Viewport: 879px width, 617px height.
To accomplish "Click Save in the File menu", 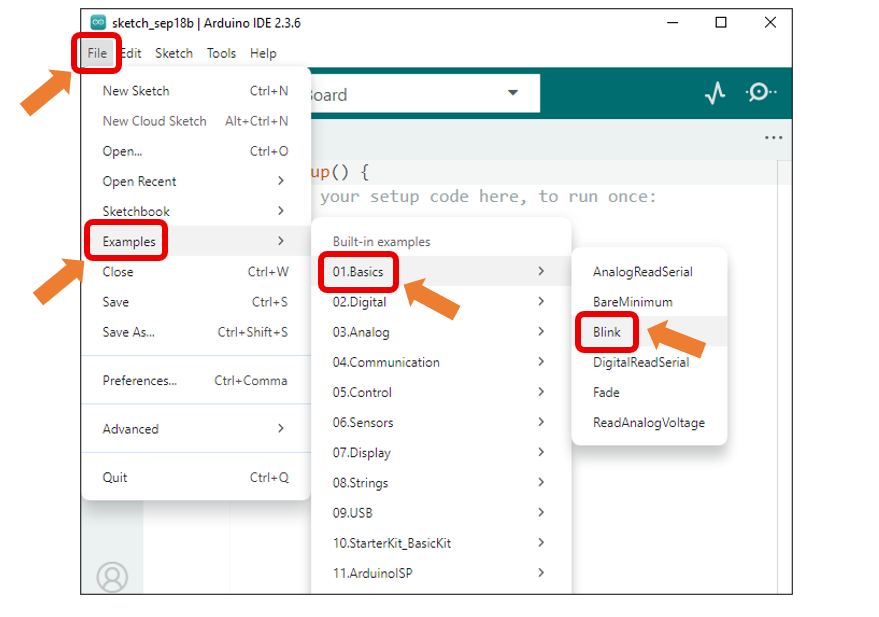I will click(x=196, y=302).
